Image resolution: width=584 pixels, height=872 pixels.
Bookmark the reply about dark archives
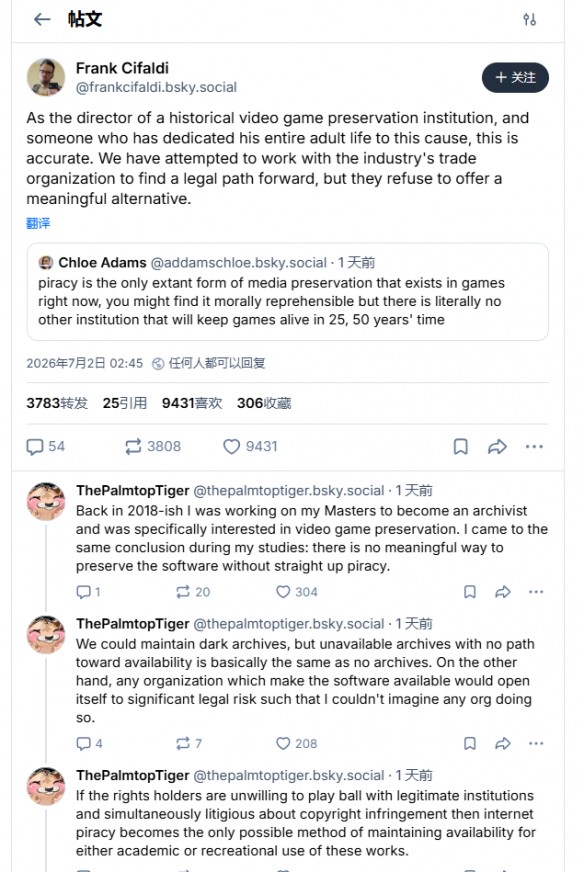470,744
